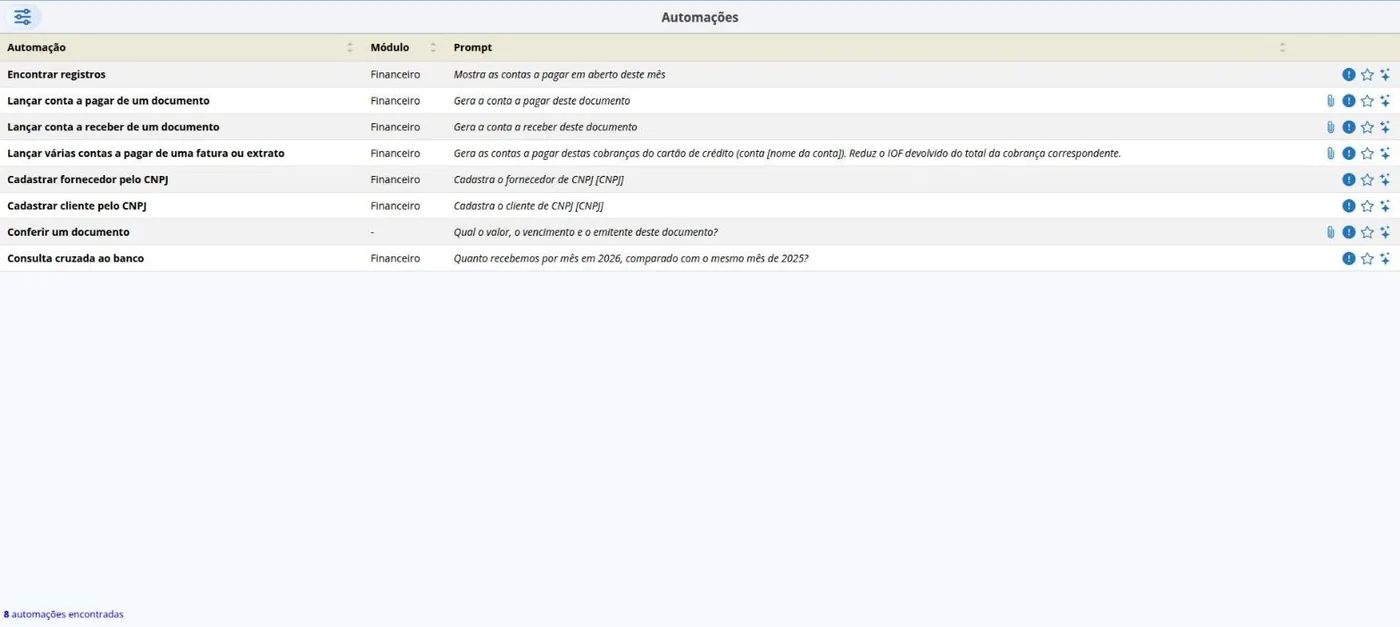Click the Módulo column header label
Viewport: 1400px width, 627px height.
pos(390,47)
